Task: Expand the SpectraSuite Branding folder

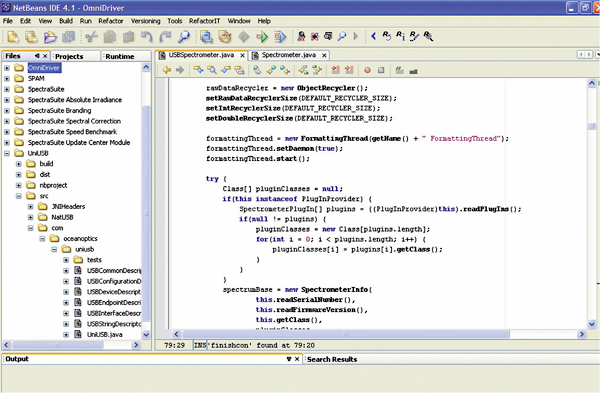Action: 7,111
